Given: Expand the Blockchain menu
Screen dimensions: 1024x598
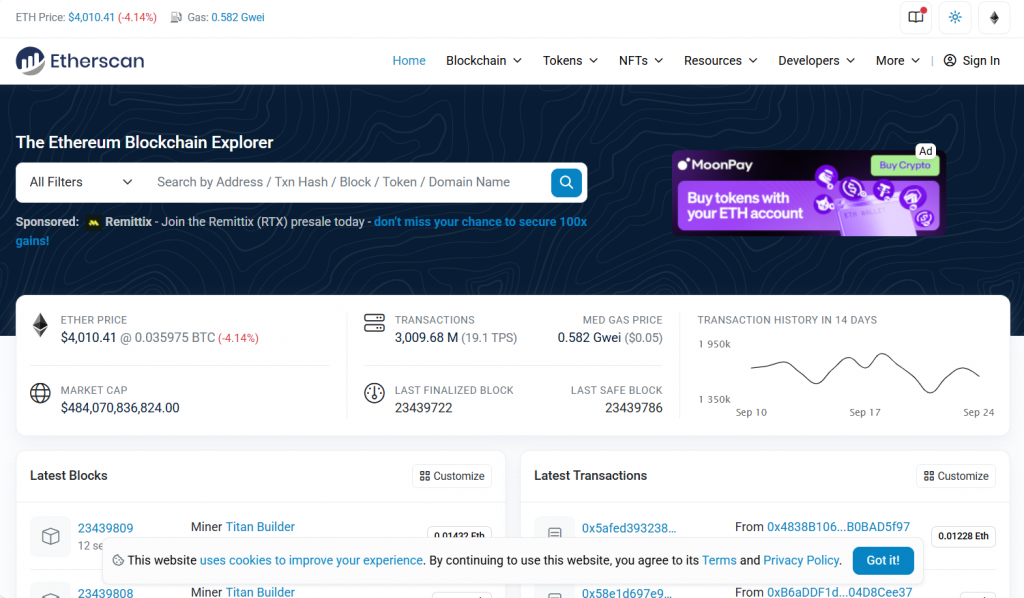Looking at the screenshot, I should pyautogui.click(x=484, y=61).
